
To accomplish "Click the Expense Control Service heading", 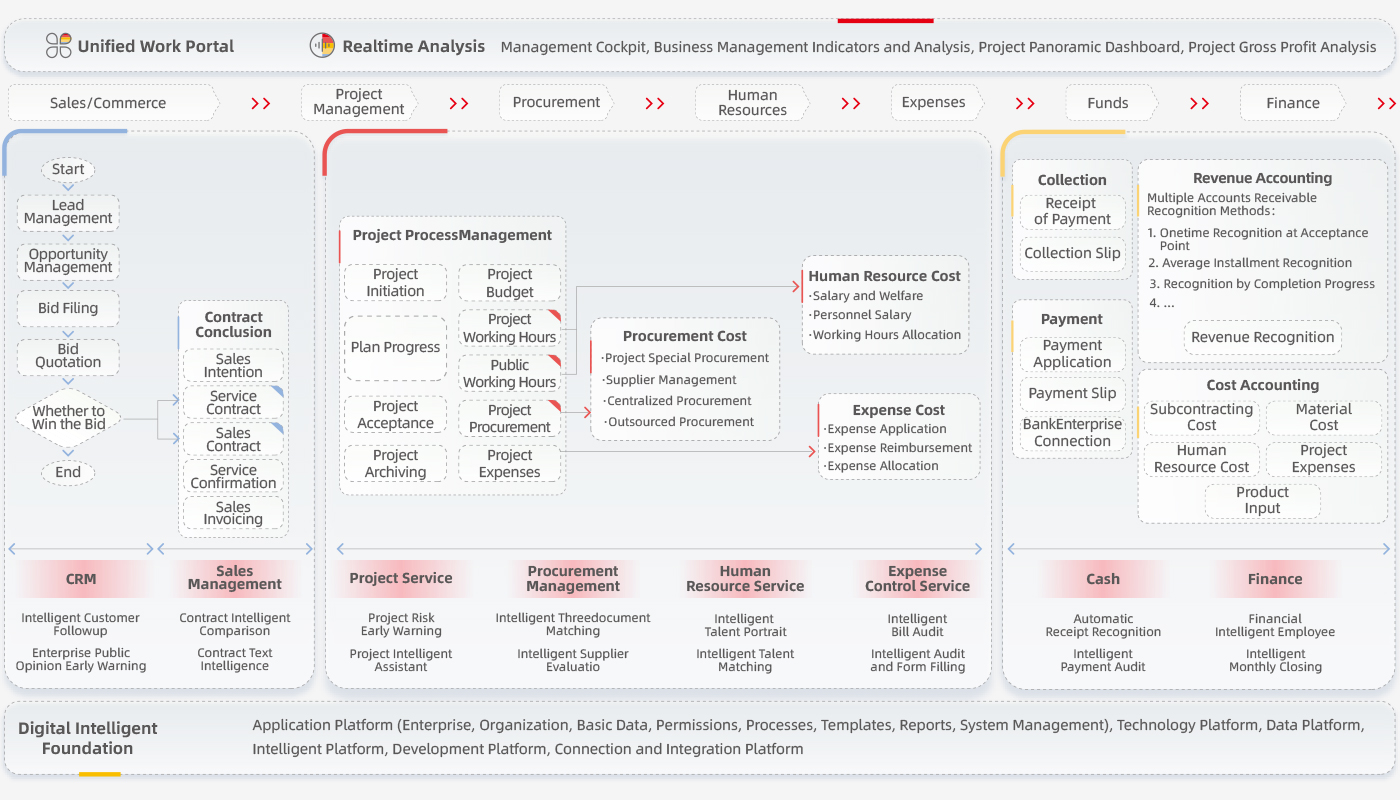I will coord(917,579).
